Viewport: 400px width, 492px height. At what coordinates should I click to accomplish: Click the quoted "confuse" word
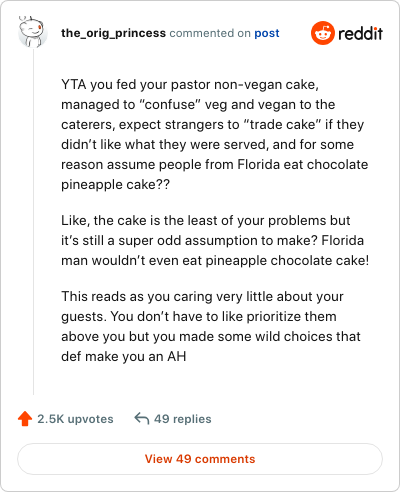[x=170, y=104]
